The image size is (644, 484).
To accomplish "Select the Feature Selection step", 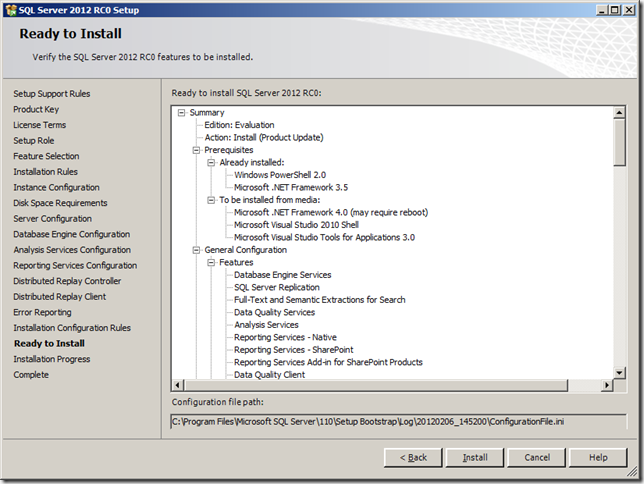I will (46, 156).
